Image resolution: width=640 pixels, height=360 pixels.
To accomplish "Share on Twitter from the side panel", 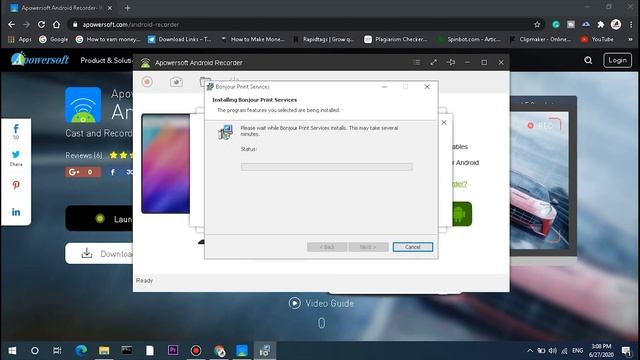I will [16, 158].
